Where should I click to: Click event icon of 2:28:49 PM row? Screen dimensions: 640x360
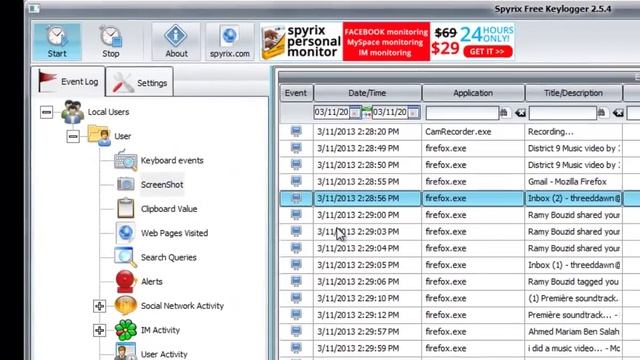(x=296, y=148)
